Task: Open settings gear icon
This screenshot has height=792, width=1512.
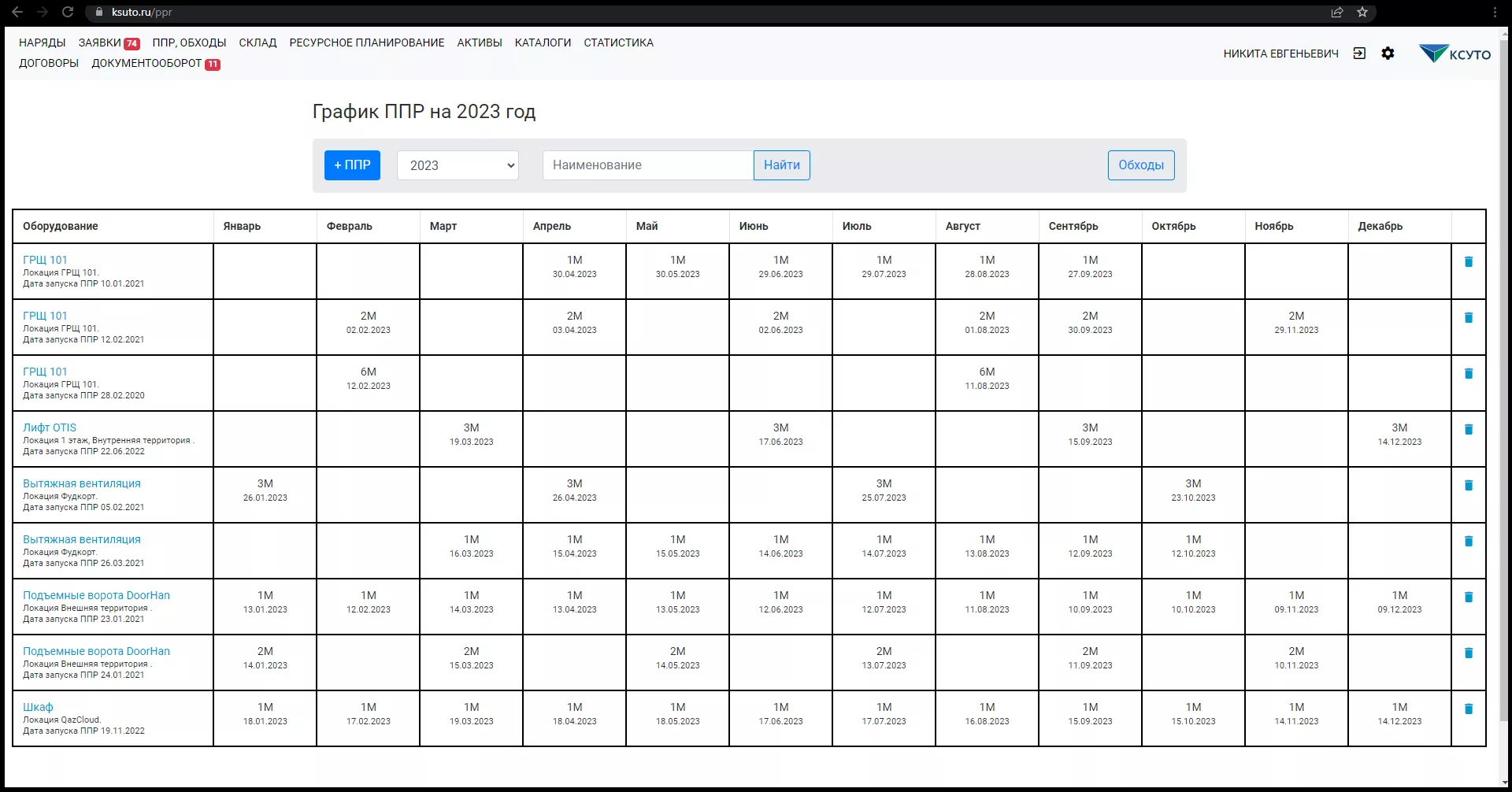Action: pyautogui.click(x=1388, y=54)
